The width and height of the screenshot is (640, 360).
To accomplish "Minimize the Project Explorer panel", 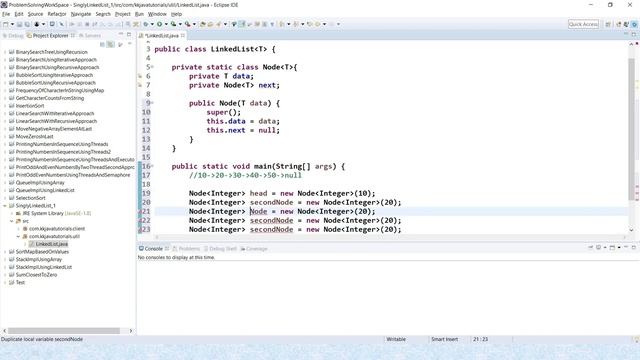I will (x=121, y=35).
